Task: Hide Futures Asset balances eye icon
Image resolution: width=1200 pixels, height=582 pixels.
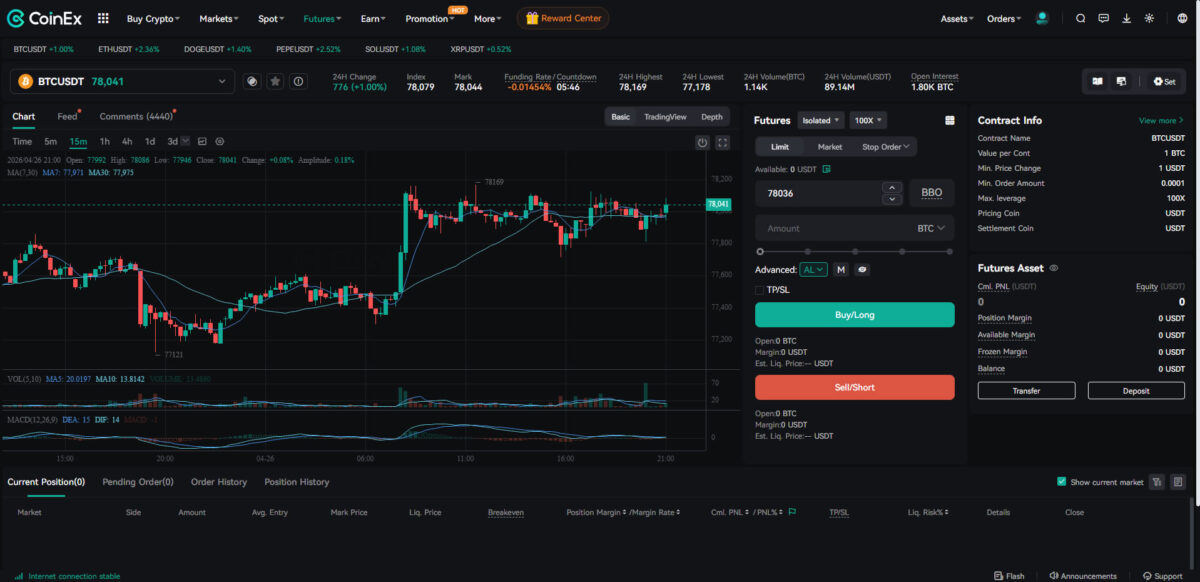Action: pyautogui.click(x=1054, y=268)
